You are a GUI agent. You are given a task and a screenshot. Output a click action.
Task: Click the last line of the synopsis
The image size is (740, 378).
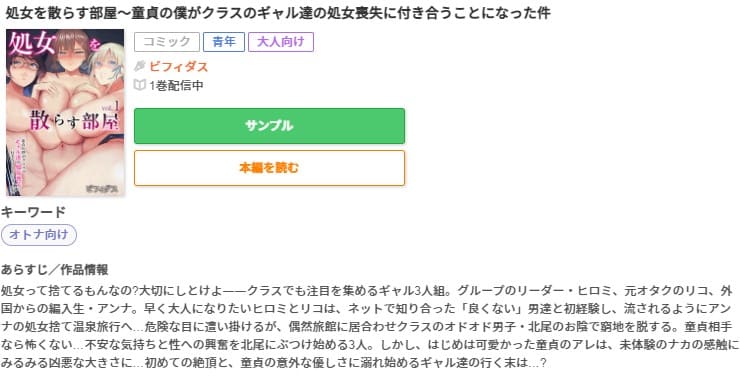coord(274,363)
